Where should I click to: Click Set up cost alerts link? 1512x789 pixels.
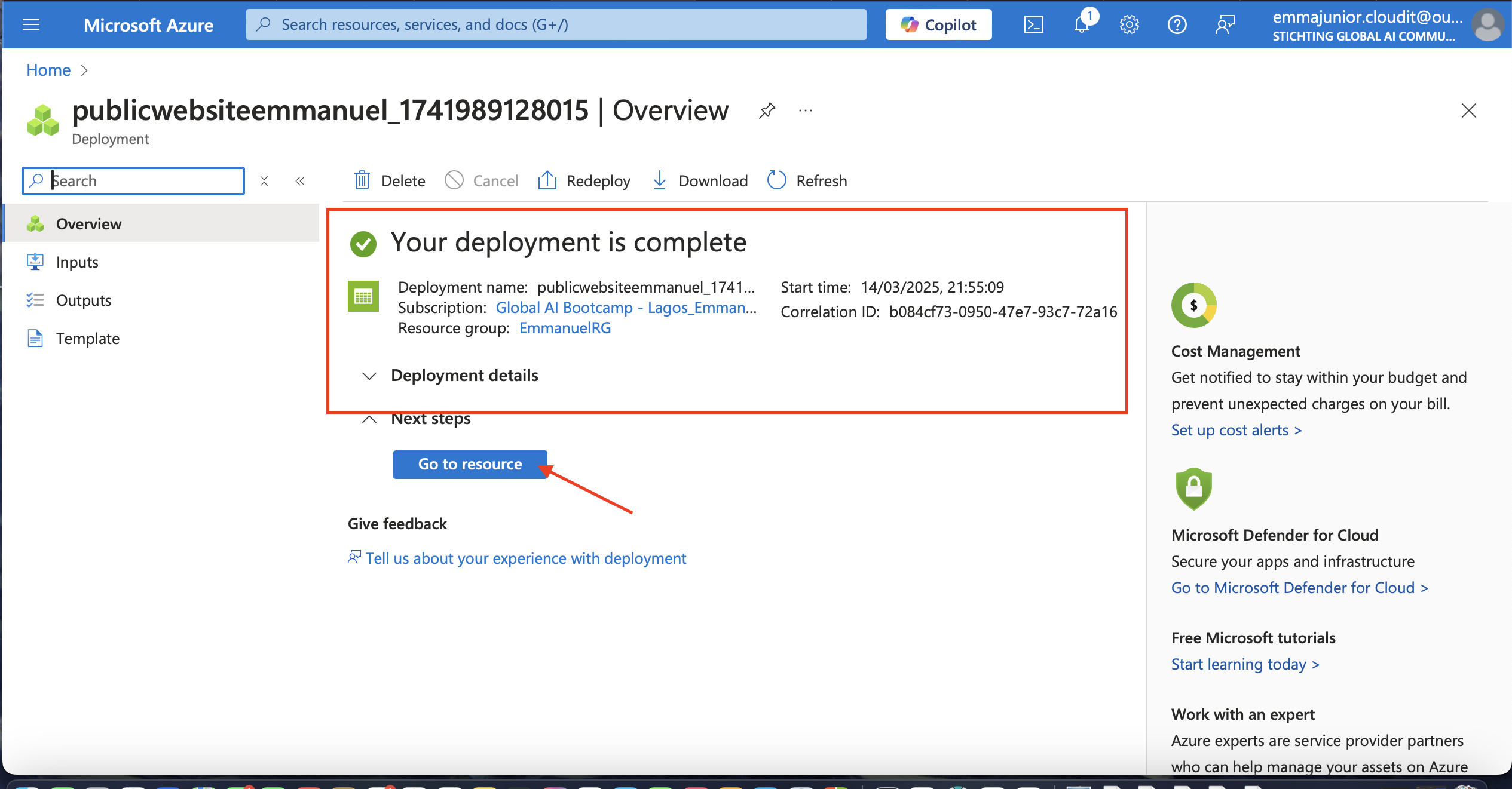point(1236,430)
